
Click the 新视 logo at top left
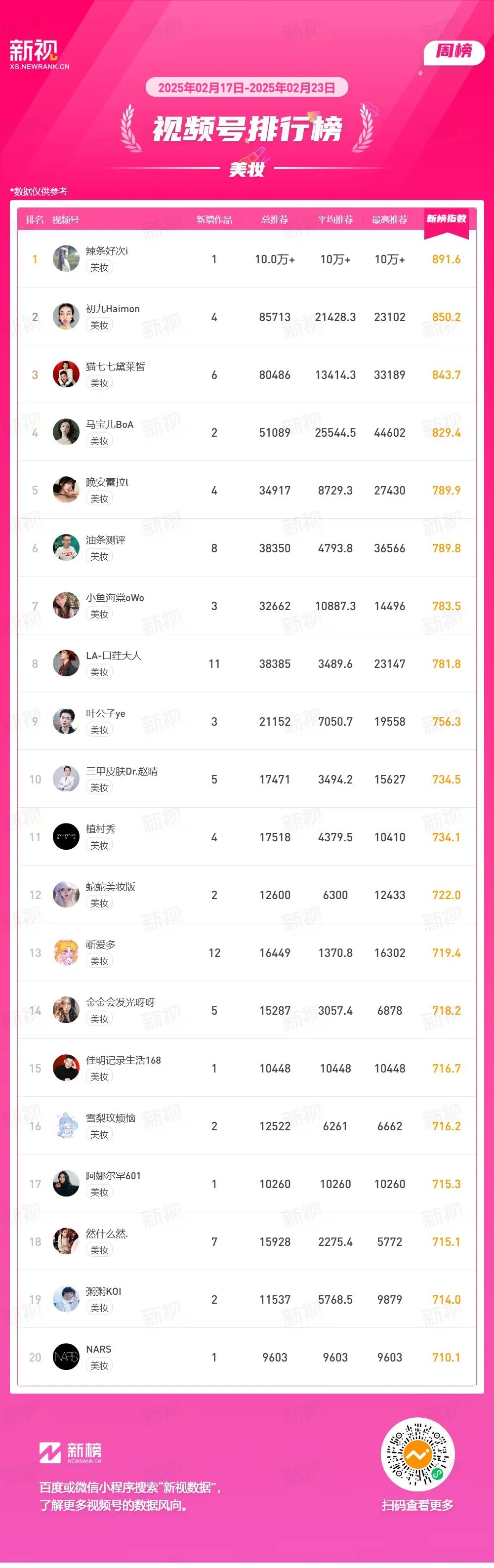39,54
